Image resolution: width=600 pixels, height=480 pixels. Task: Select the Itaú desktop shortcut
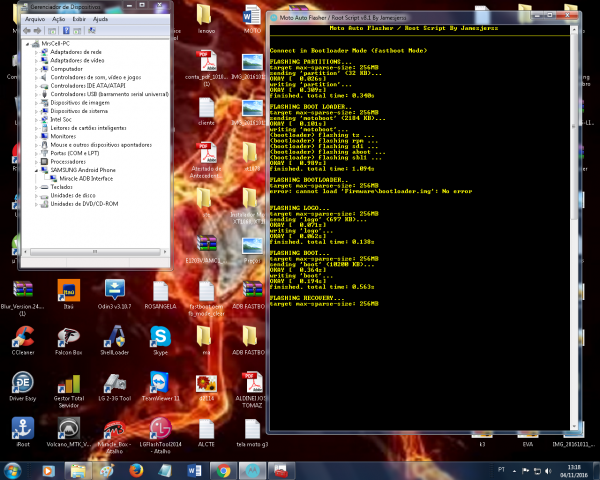click(x=69, y=294)
